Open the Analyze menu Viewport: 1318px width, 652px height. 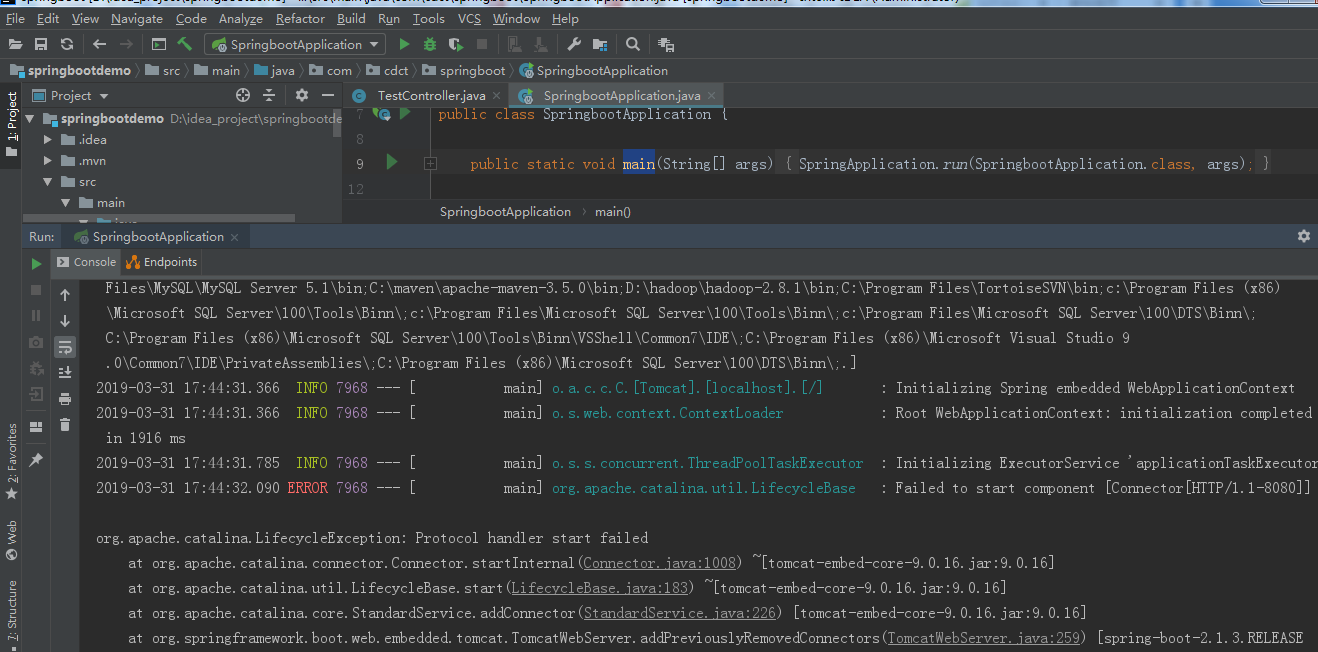240,18
